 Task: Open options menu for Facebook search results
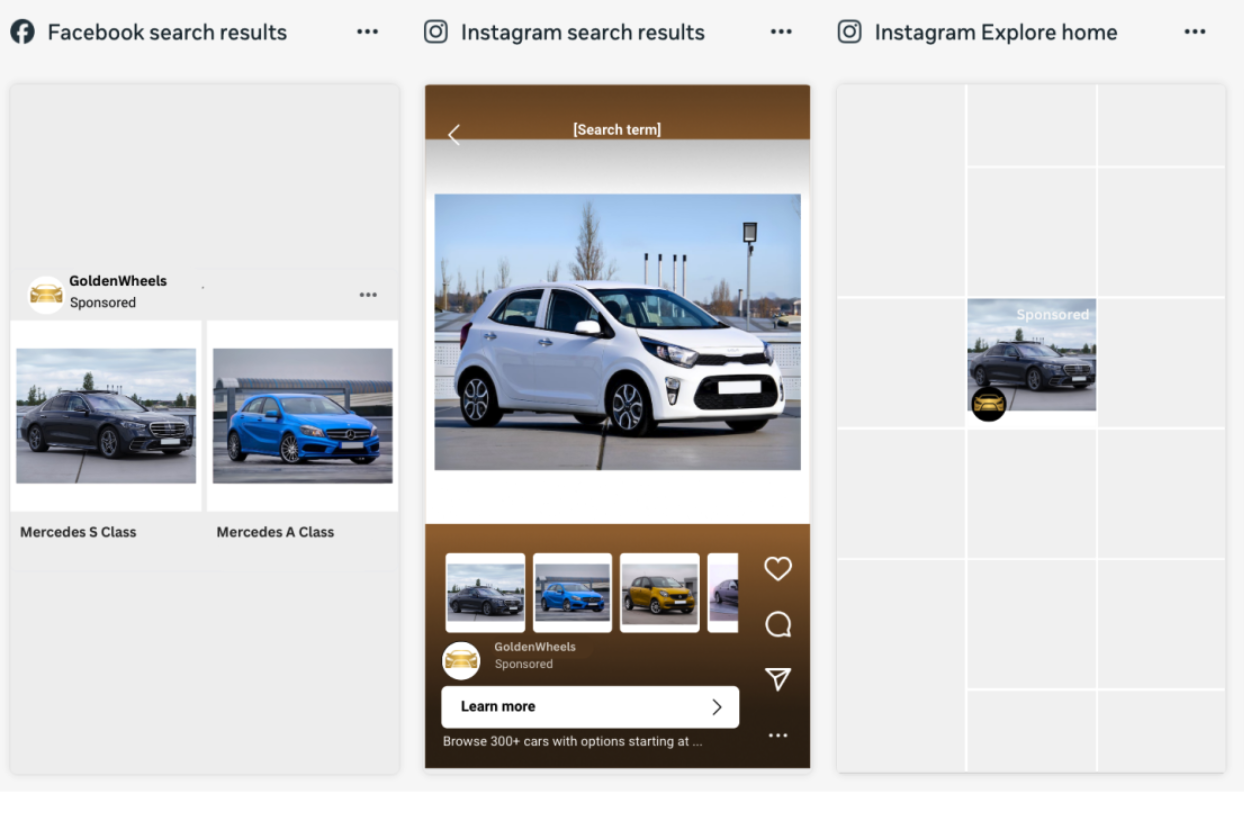367,32
